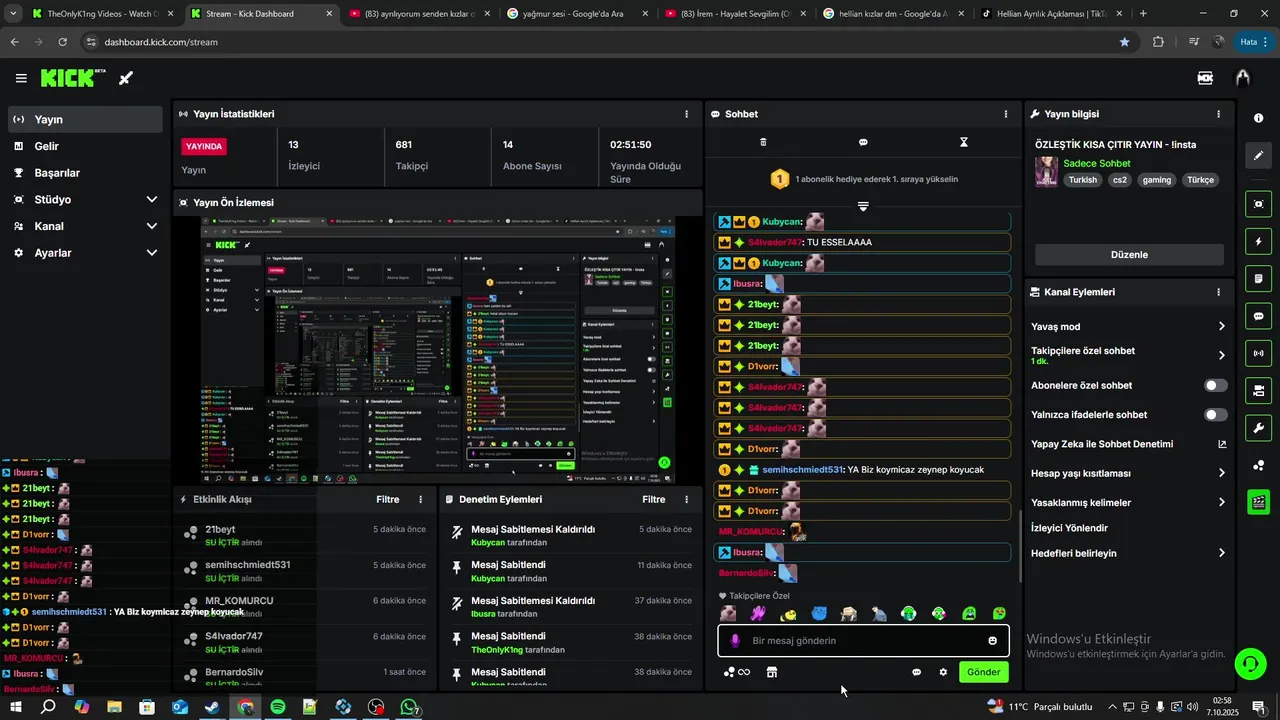The image size is (1280, 720).
Task: Switch to the TheOnlyK1ng Videos browser tab
Action: [x=102, y=14]
